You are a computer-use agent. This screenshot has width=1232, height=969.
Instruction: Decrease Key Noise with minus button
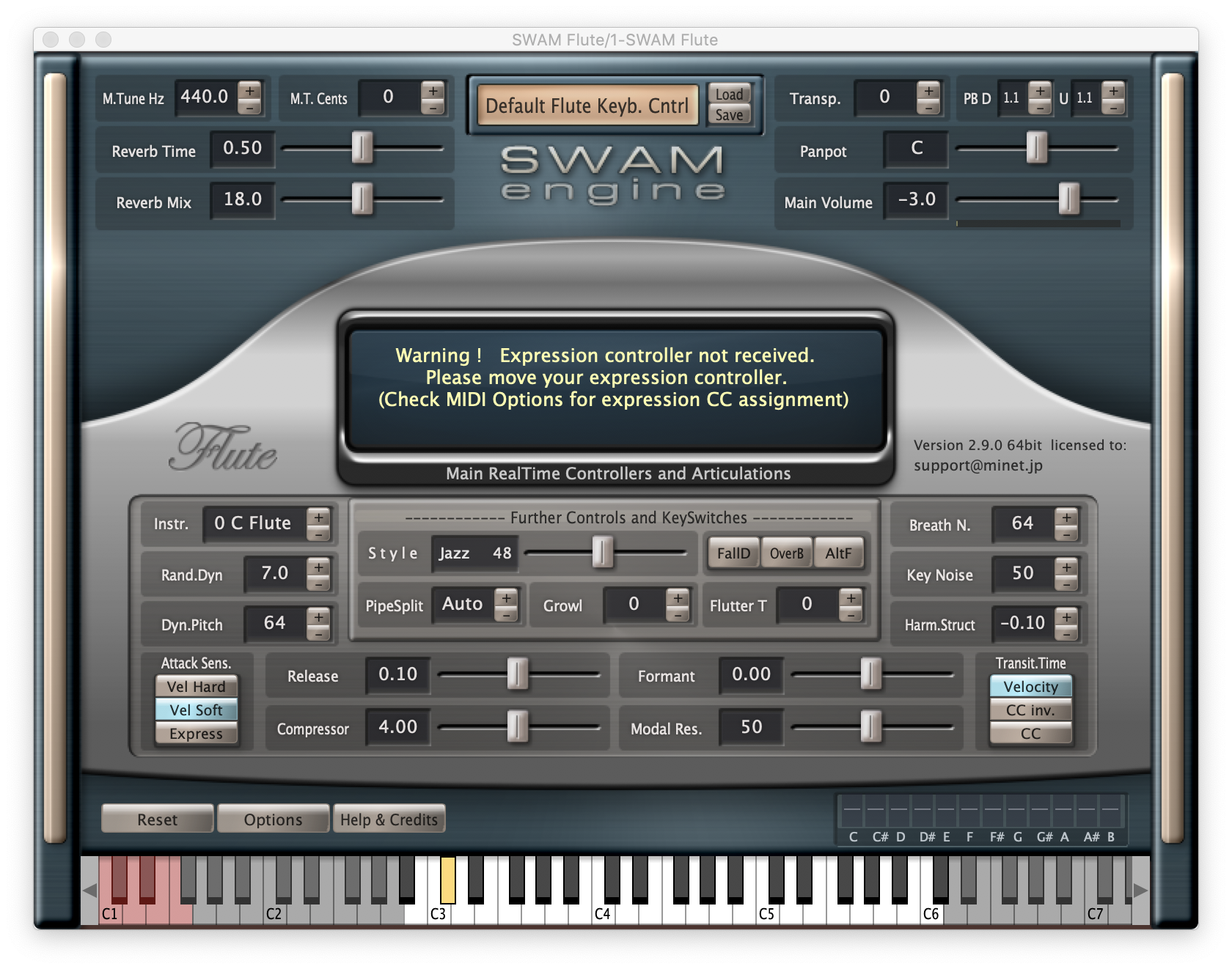(x=1066, y=583)
